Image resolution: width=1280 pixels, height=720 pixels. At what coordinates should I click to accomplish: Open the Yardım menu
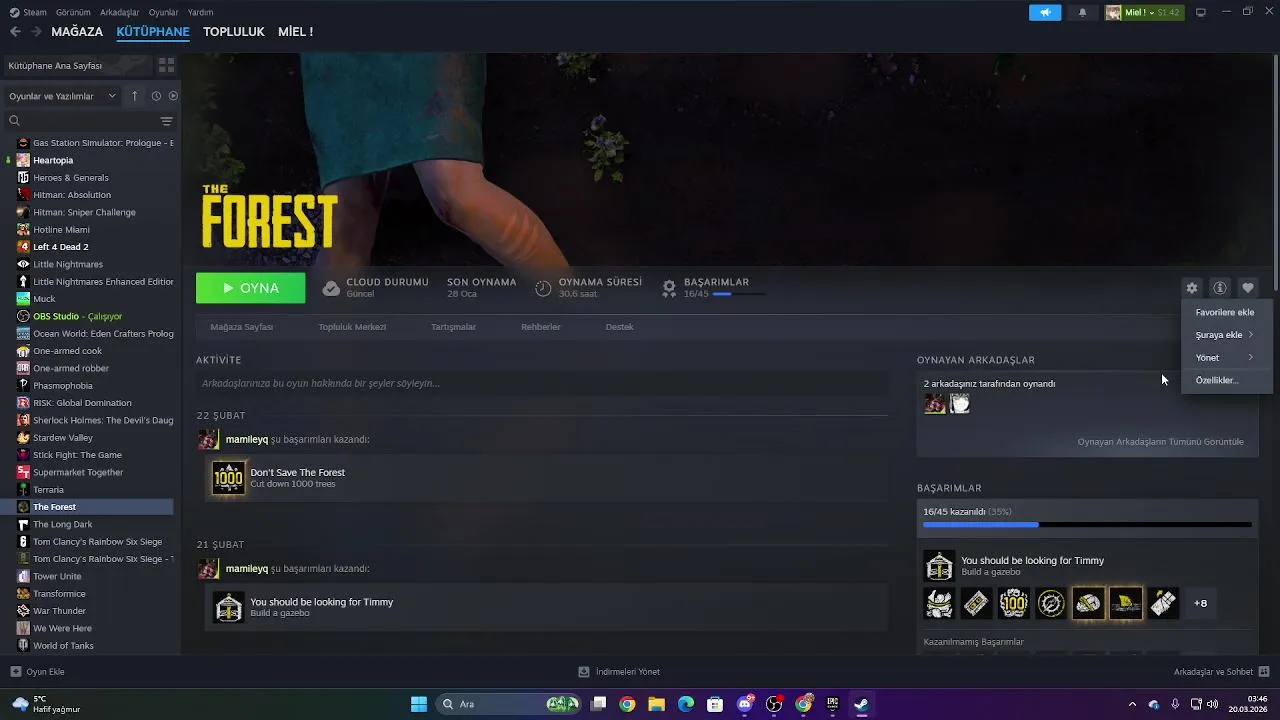(200, 12)
